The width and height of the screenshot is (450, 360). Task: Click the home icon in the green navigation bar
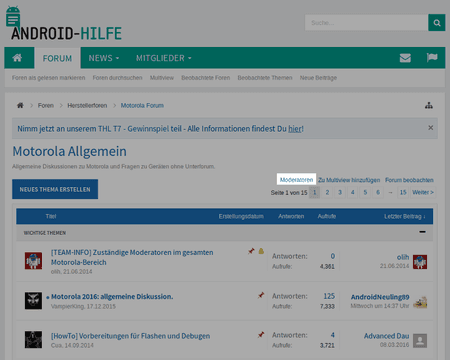coord(17,58)
